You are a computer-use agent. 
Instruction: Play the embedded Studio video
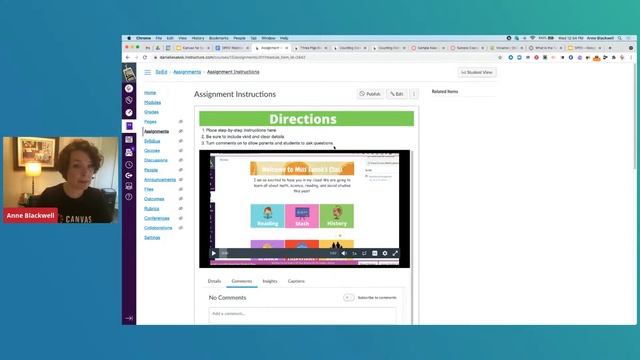(213, 253)
